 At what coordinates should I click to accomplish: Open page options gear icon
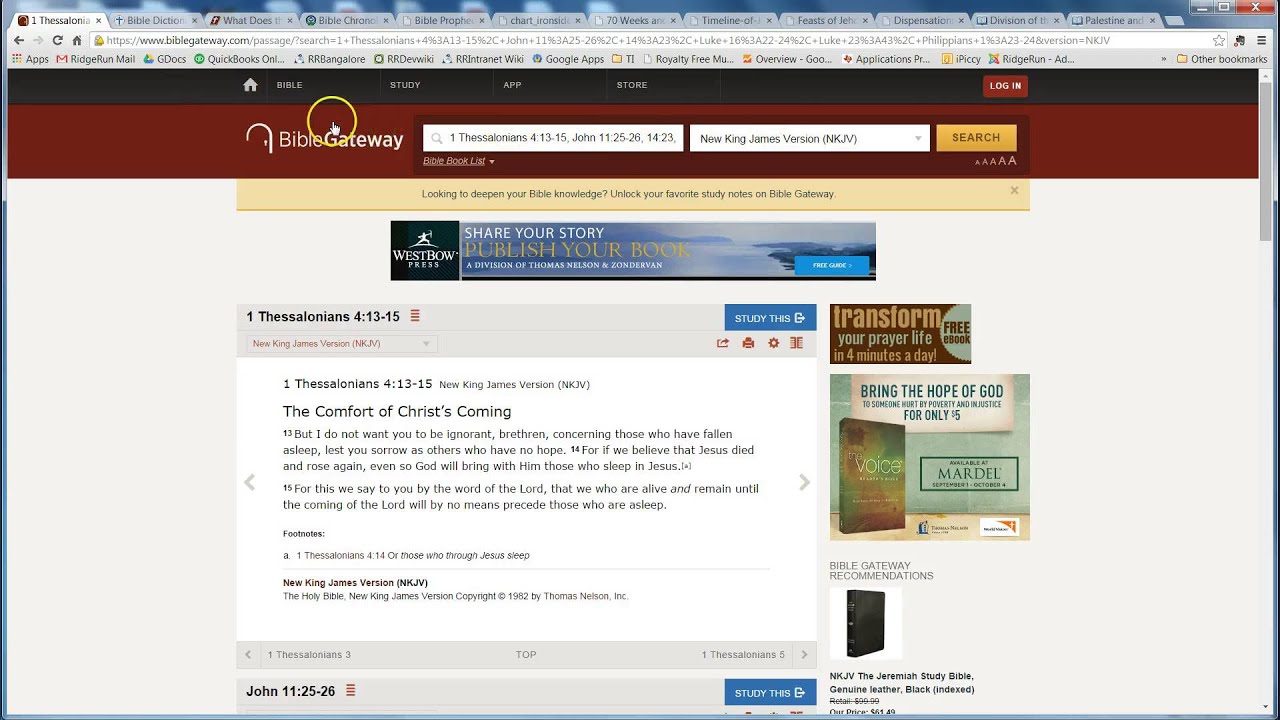click(x=773, y=343)
